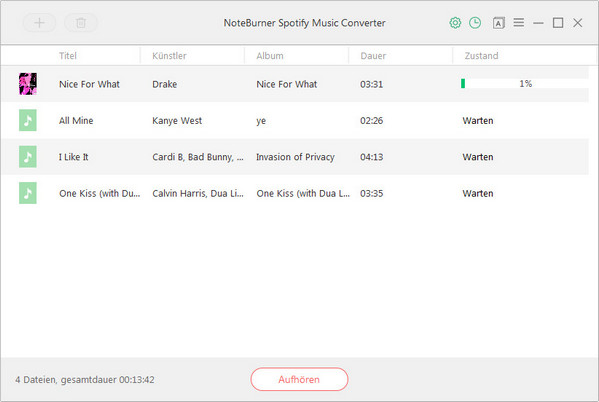Click artist name Kanye West

(177, 120)
